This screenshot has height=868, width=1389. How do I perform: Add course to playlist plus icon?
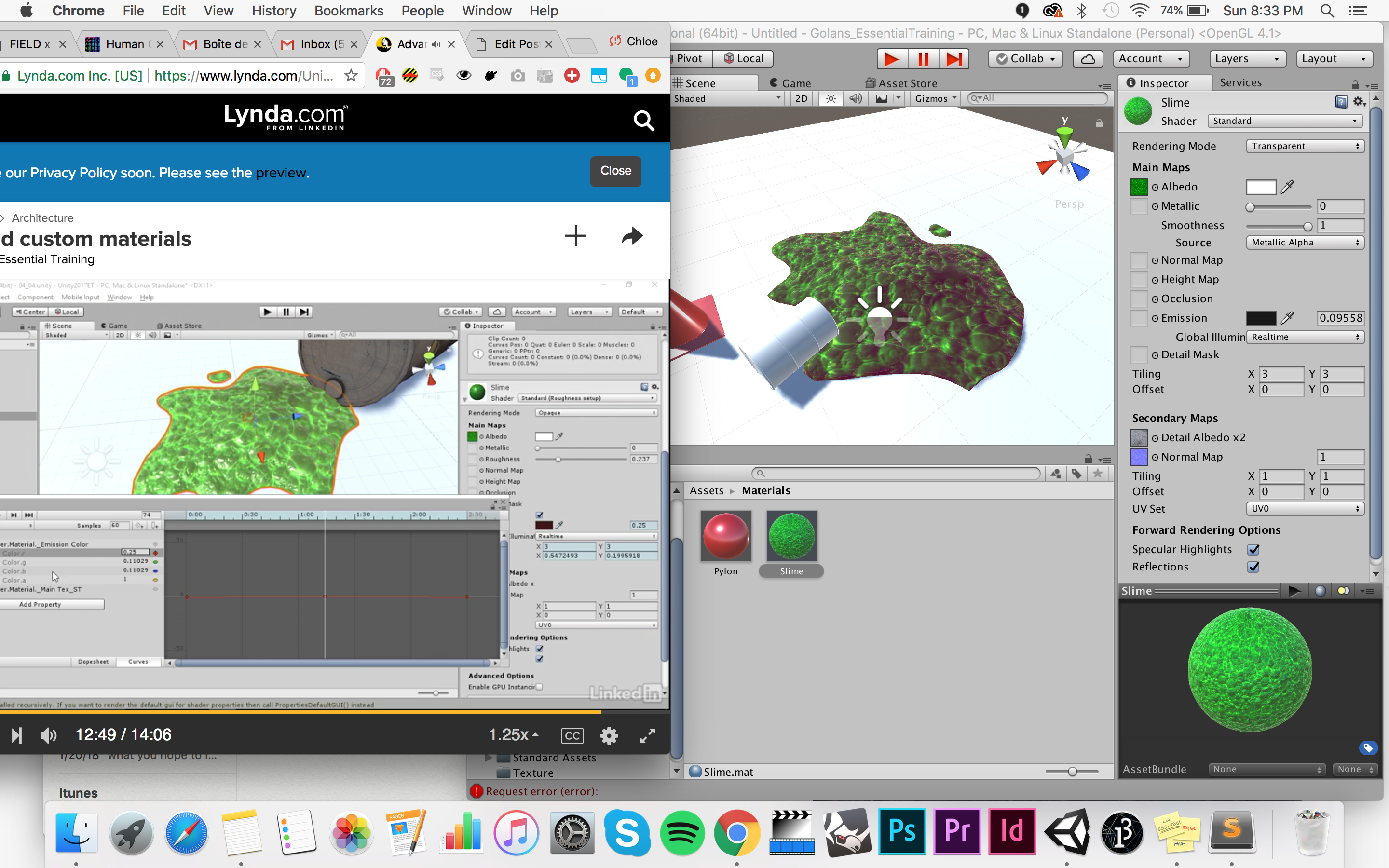(576, 235)
